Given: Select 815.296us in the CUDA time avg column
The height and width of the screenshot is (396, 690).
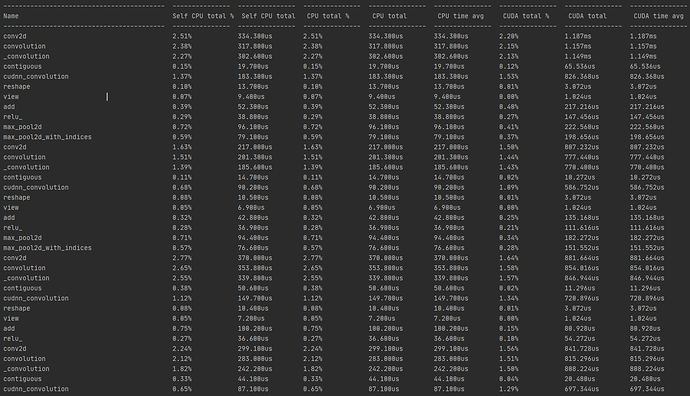Looking at the screenshot, I should point(647,359).
